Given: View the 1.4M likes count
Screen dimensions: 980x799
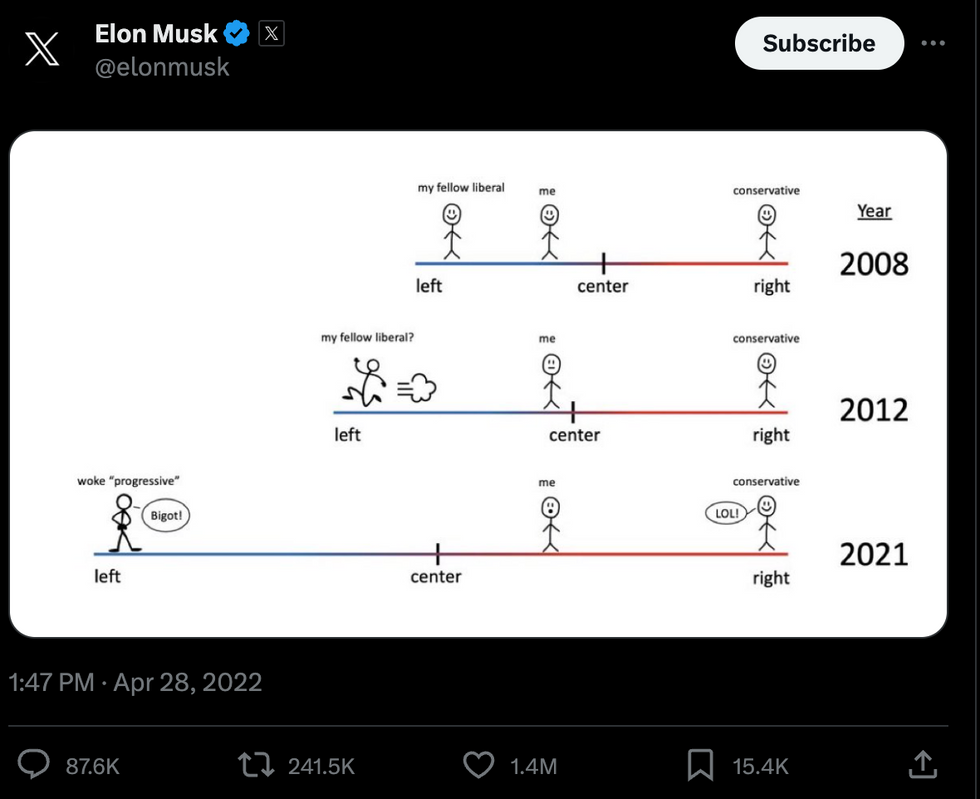Looking at the screenshot, I should 533,766.
